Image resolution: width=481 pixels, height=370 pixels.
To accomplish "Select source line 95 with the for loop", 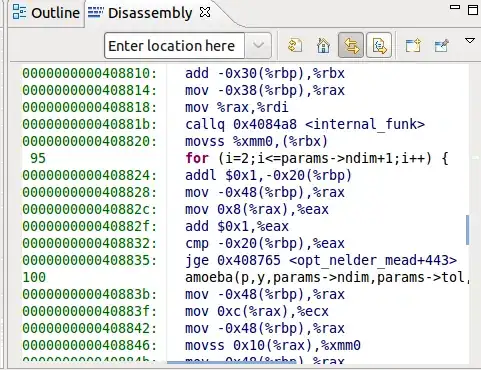I will click(317, 158).
